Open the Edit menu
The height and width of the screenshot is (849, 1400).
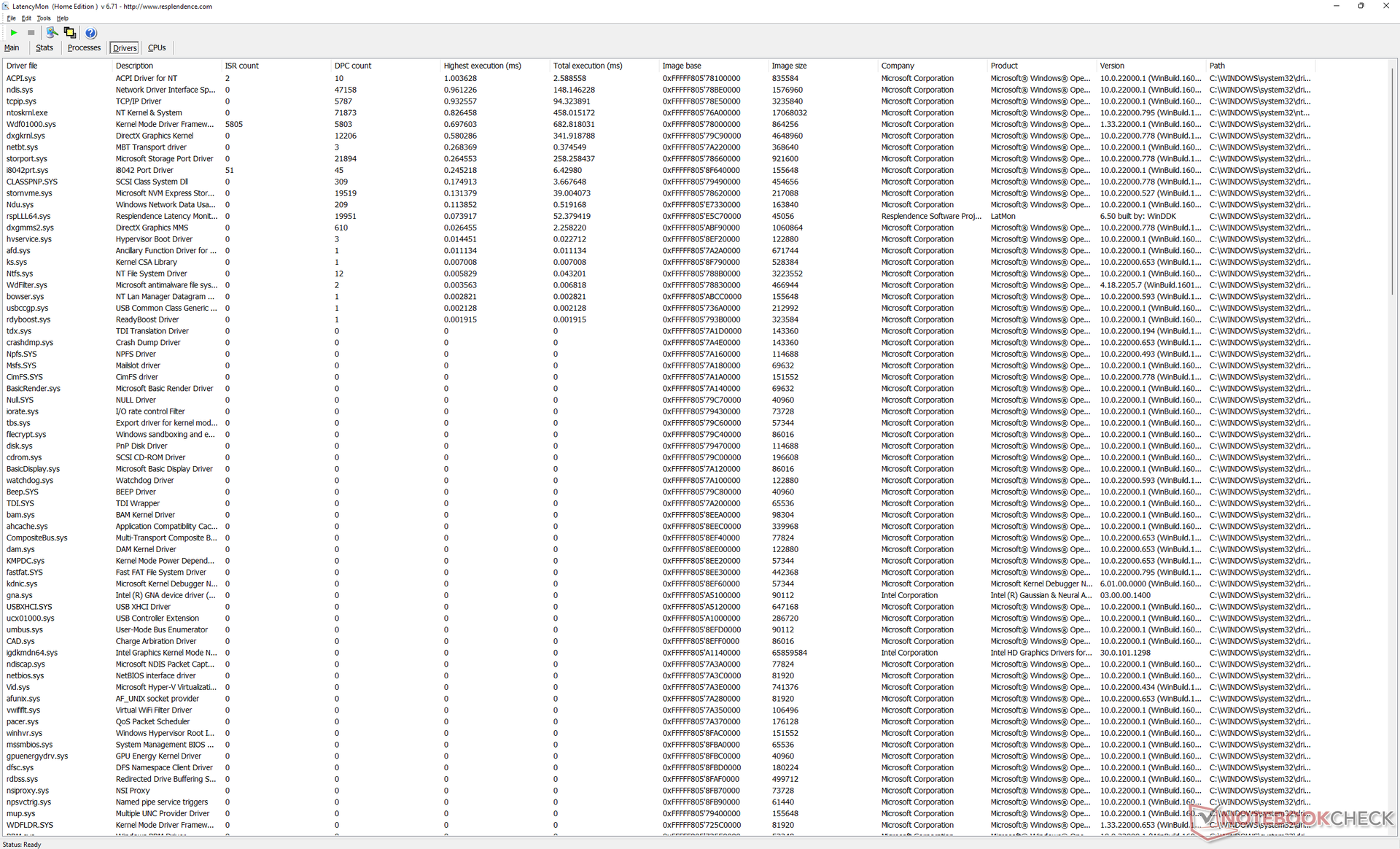click(26, 18)
